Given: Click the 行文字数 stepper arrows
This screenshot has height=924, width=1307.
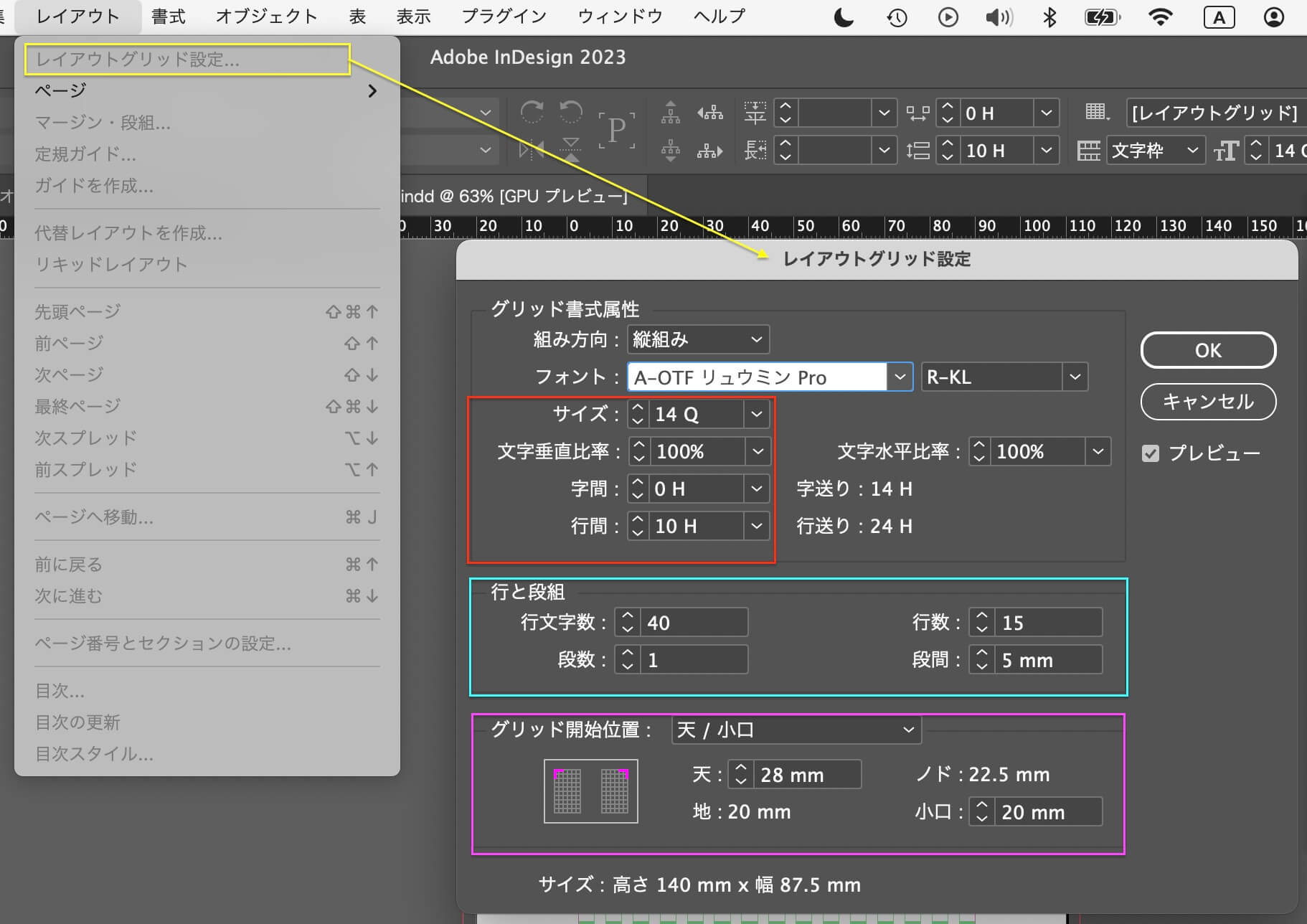Looking at the screenshot, I should click(x=628, y=623).
